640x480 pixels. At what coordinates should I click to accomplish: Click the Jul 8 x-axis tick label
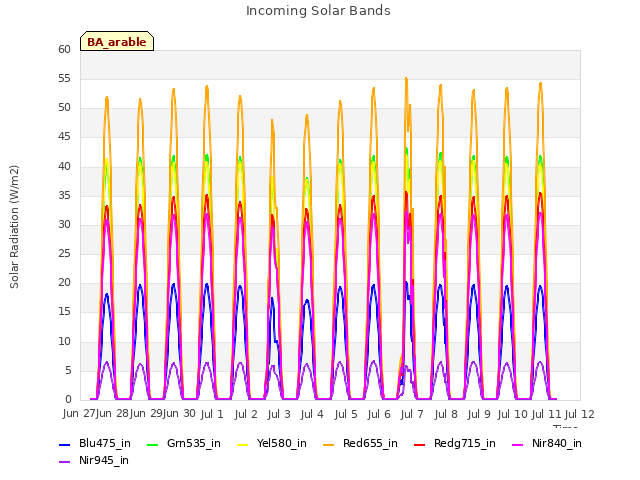click(x=446, y=414)
